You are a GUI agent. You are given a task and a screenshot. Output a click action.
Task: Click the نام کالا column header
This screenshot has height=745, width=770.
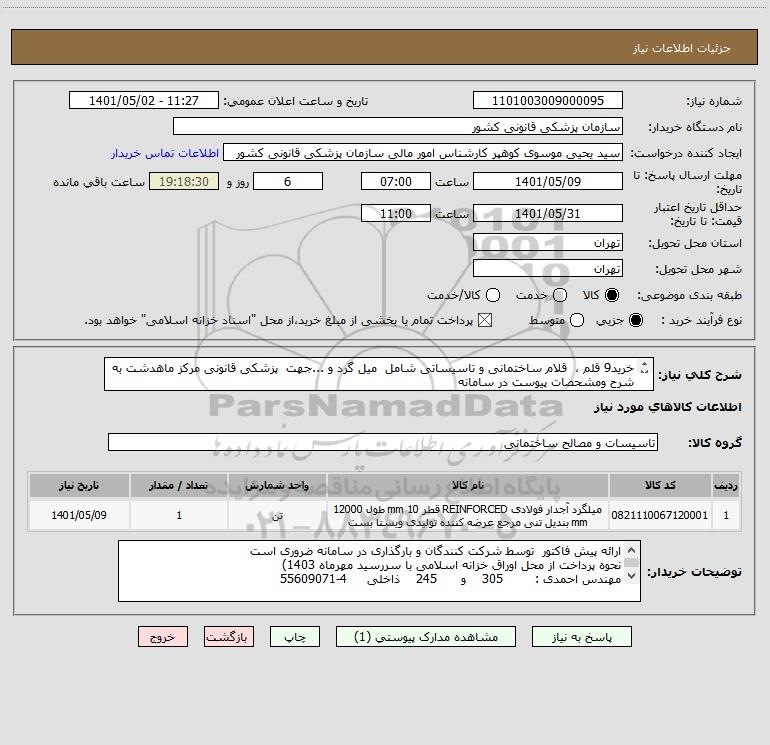point(468,485)
